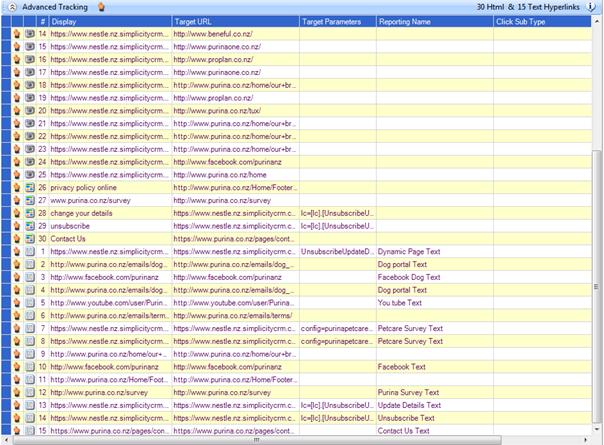Click vertical scrollbar up arrow
604x445 pixels.
[x=597, y=21]
